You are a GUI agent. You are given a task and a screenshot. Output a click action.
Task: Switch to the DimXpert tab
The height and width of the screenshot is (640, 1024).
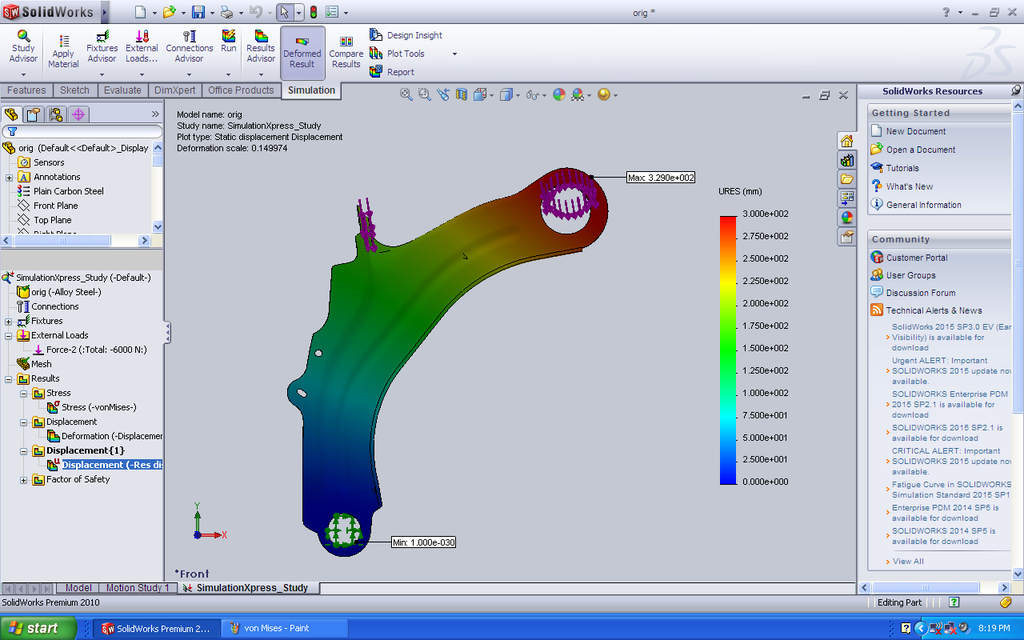[174, 90]
